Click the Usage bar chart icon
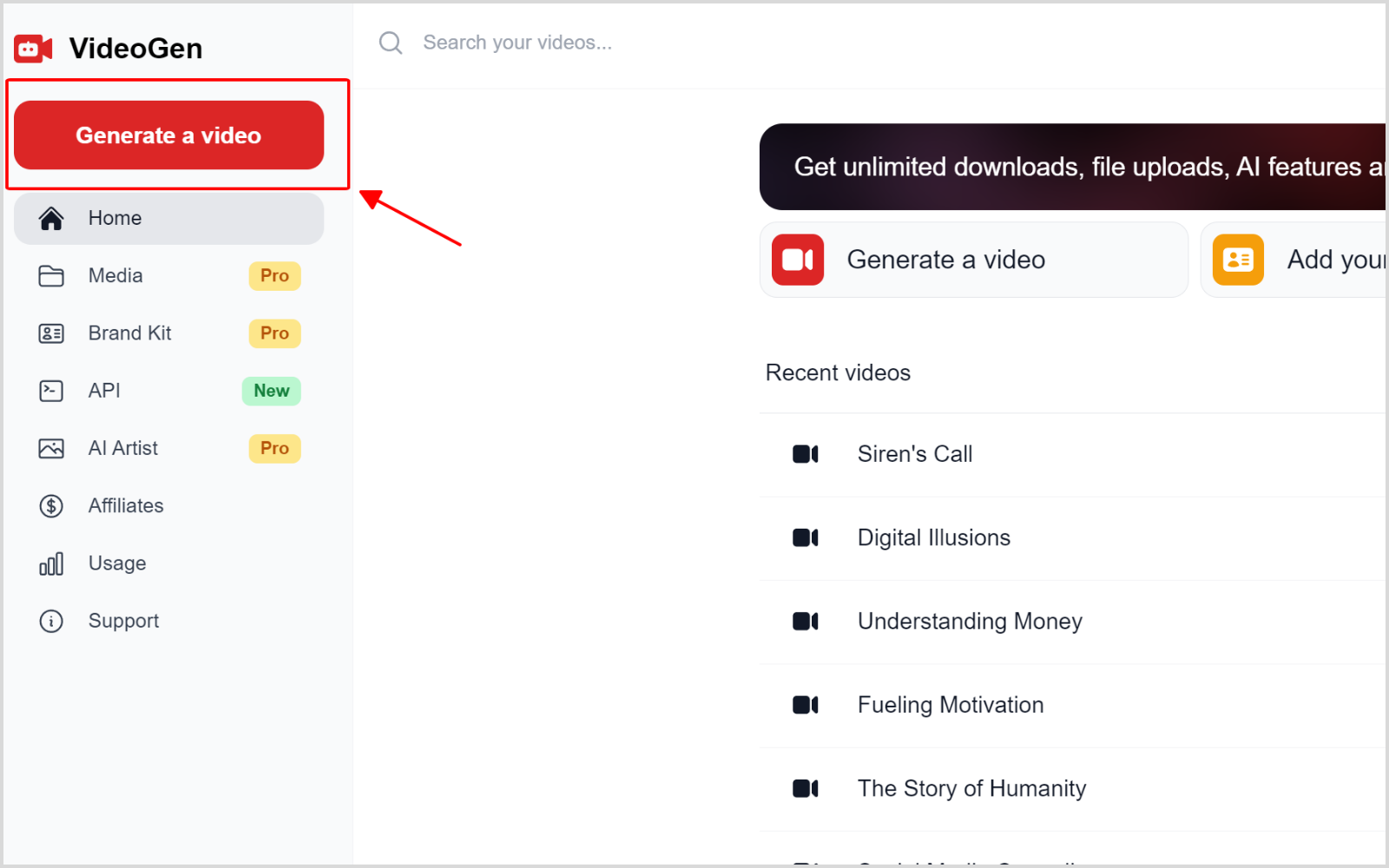This screenshot has width=1389, height=868. point(51,564)
